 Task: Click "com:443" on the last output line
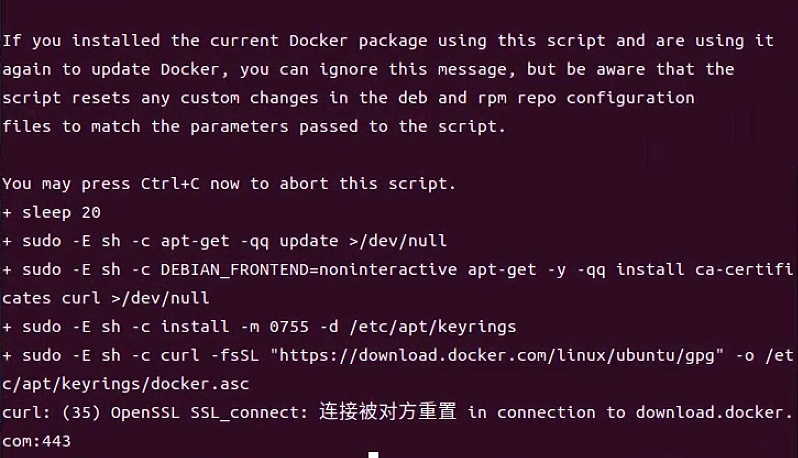(x=36, y=440)
